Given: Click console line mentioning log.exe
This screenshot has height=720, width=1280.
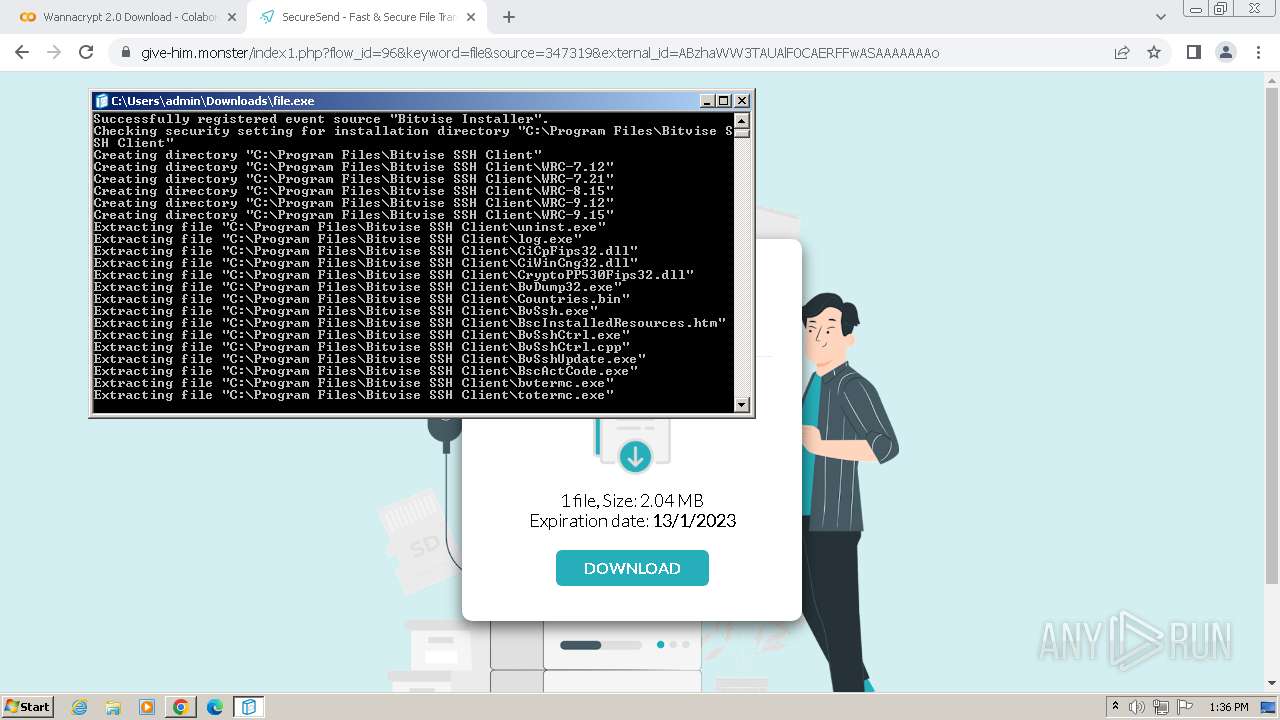Looking at the screenshot, I should click(x=338, y=239).
